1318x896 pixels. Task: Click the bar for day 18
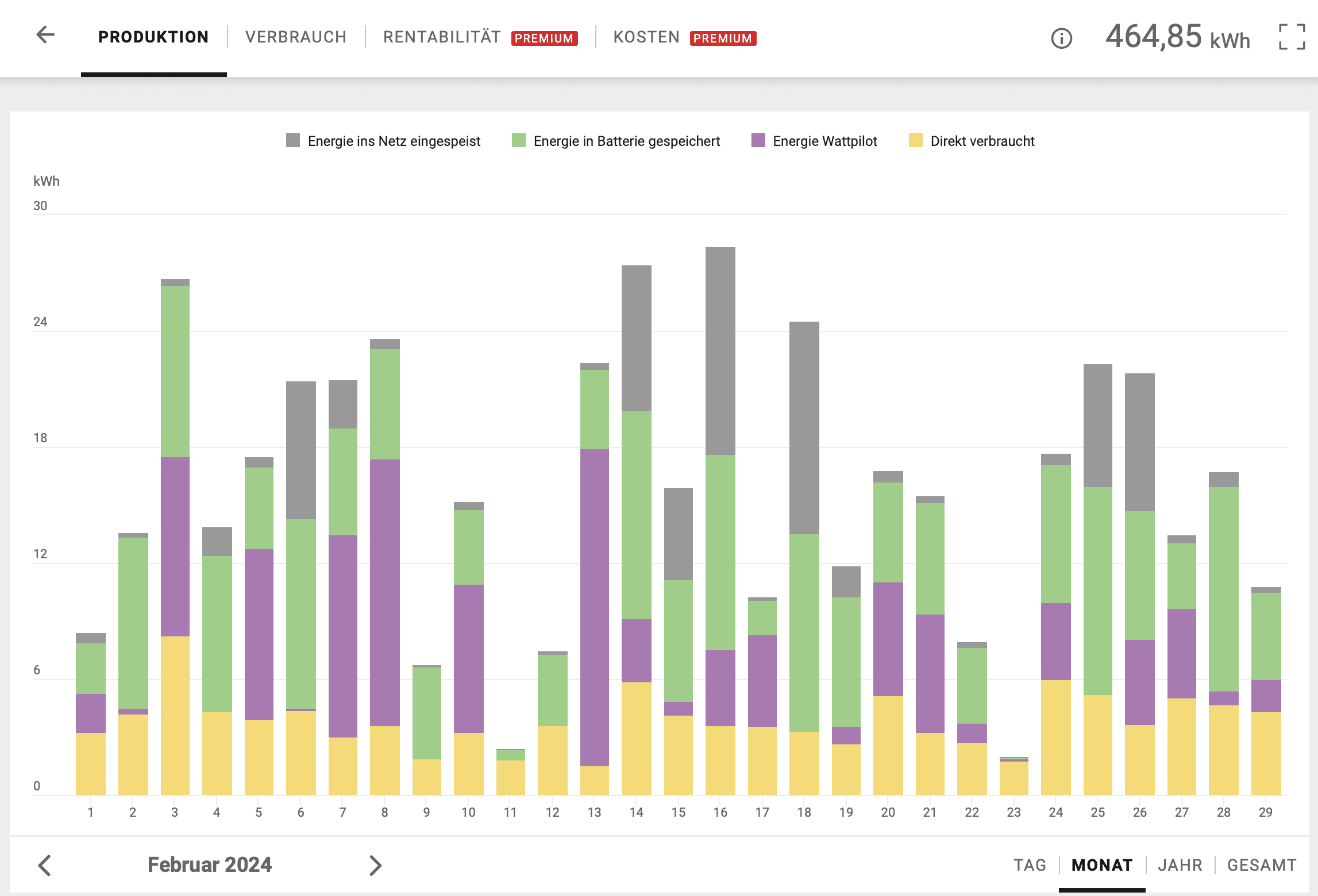click(x=804, y=558)
